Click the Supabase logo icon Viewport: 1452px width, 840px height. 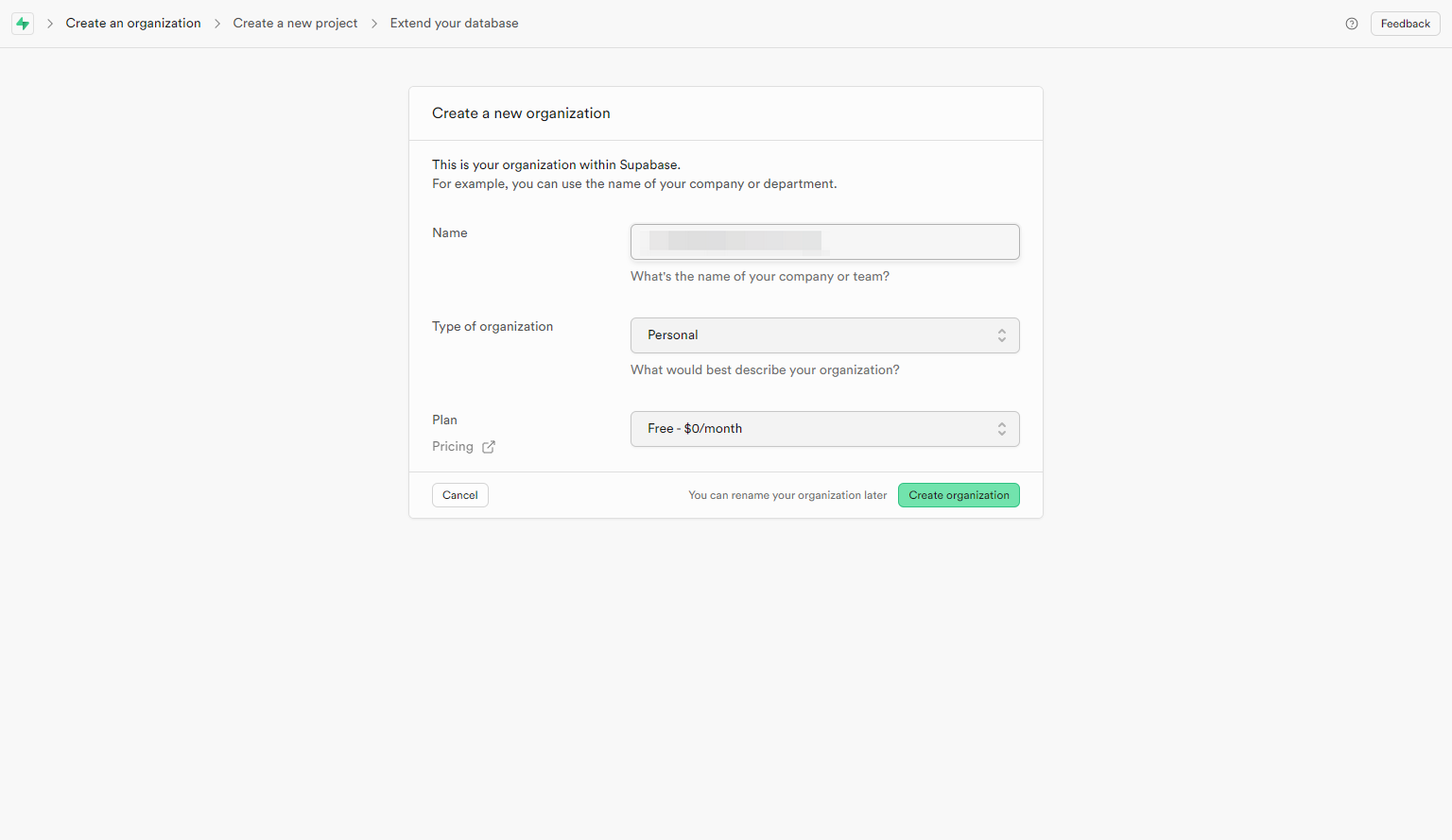point(23,24)
